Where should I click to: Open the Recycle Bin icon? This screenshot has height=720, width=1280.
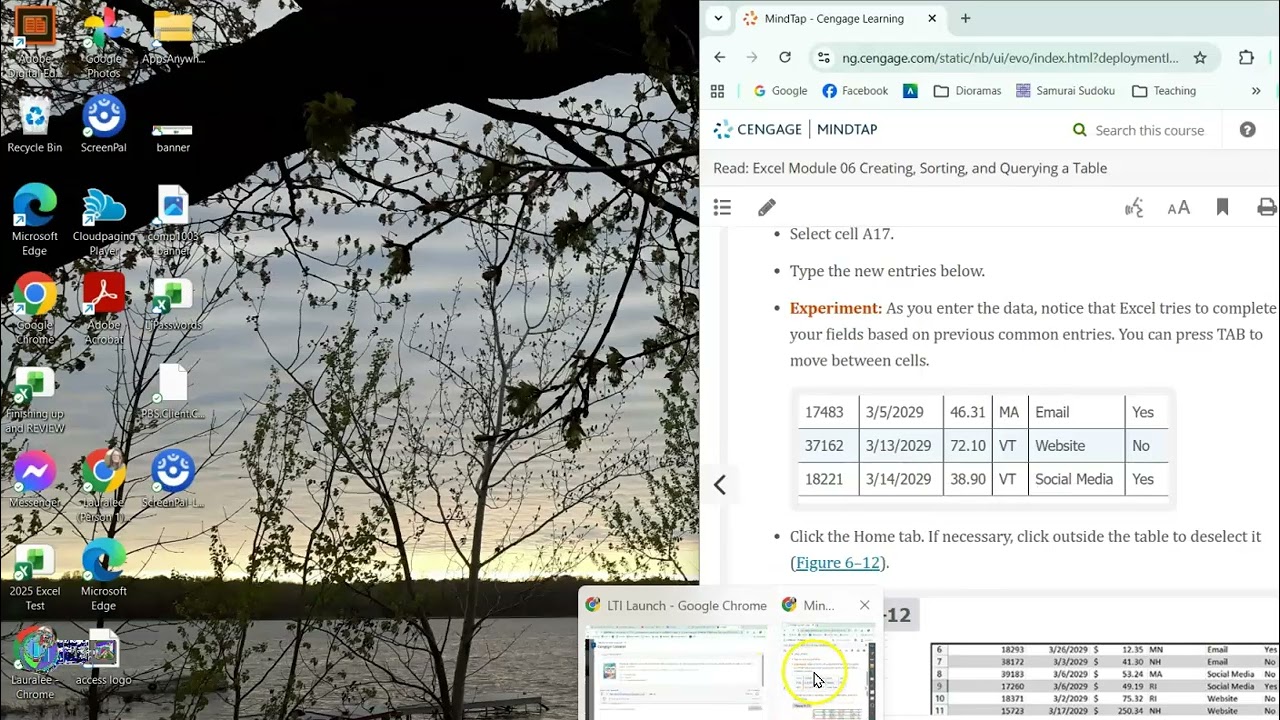coord(35,125)
